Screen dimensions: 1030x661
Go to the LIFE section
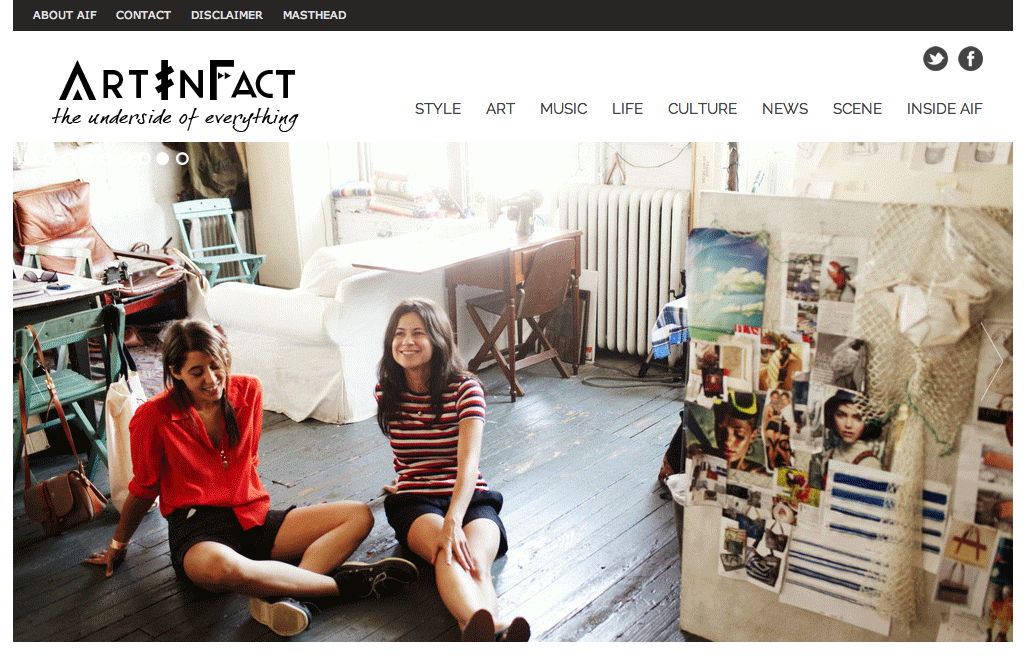click(627, 109)
